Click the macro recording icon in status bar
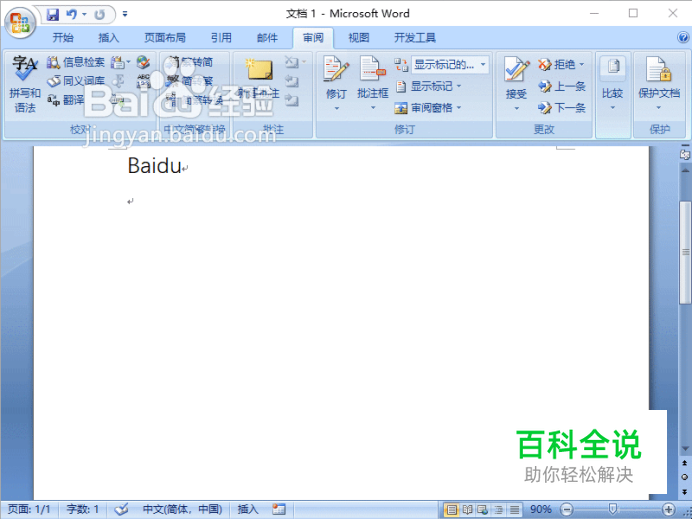Screen dimensions: 692x519 (x=278, y=509)
